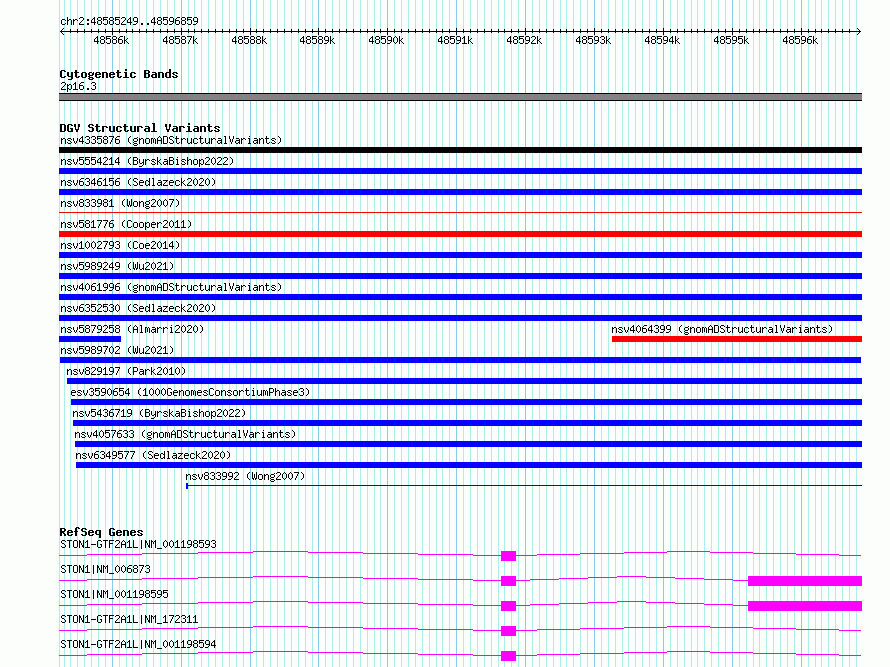The width and height of the screenshot is (890, 667).
Task: Open STON1|NM_001198595 gene label
Action: (114, 594)
